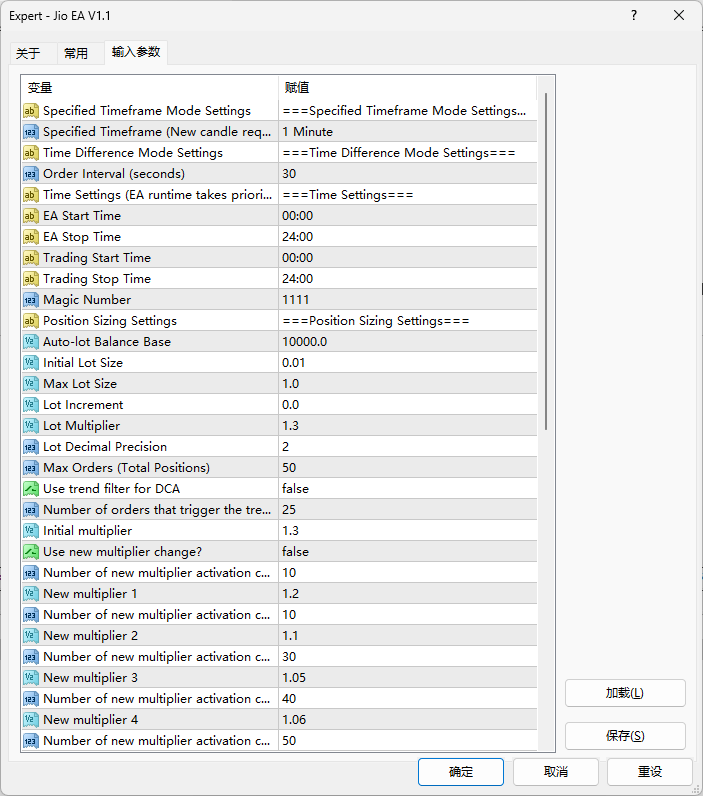Toggle the false value for Use trend filter for DCA
Image resolution: width=703 pixels, height=796 pixels.
pos(407,489)
